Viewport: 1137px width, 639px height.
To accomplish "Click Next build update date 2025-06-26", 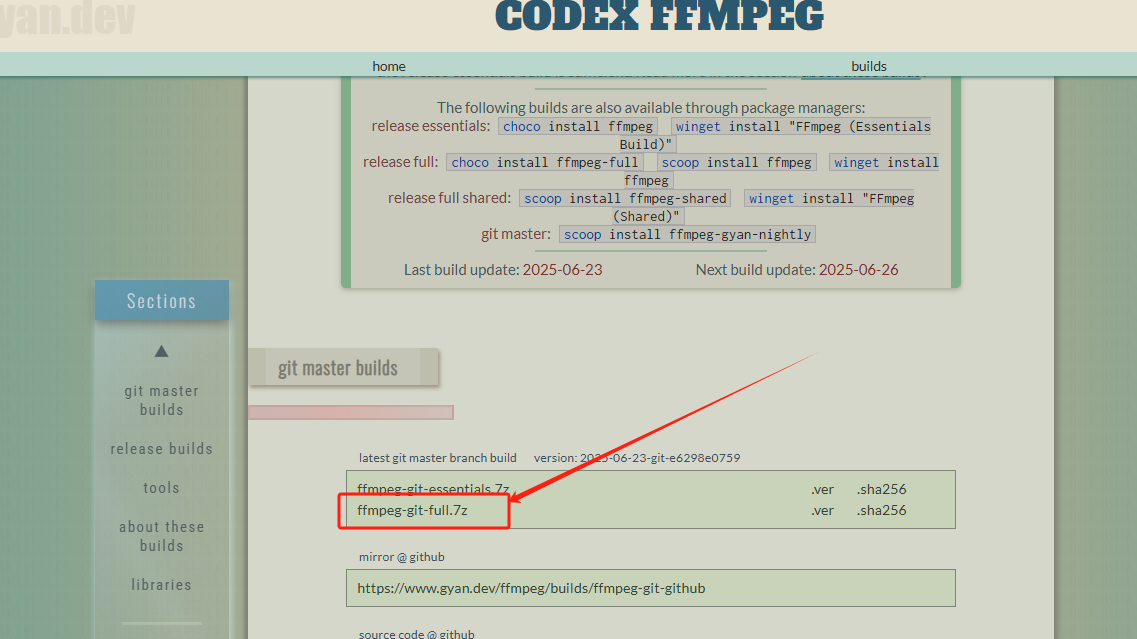I will point(858,270).
